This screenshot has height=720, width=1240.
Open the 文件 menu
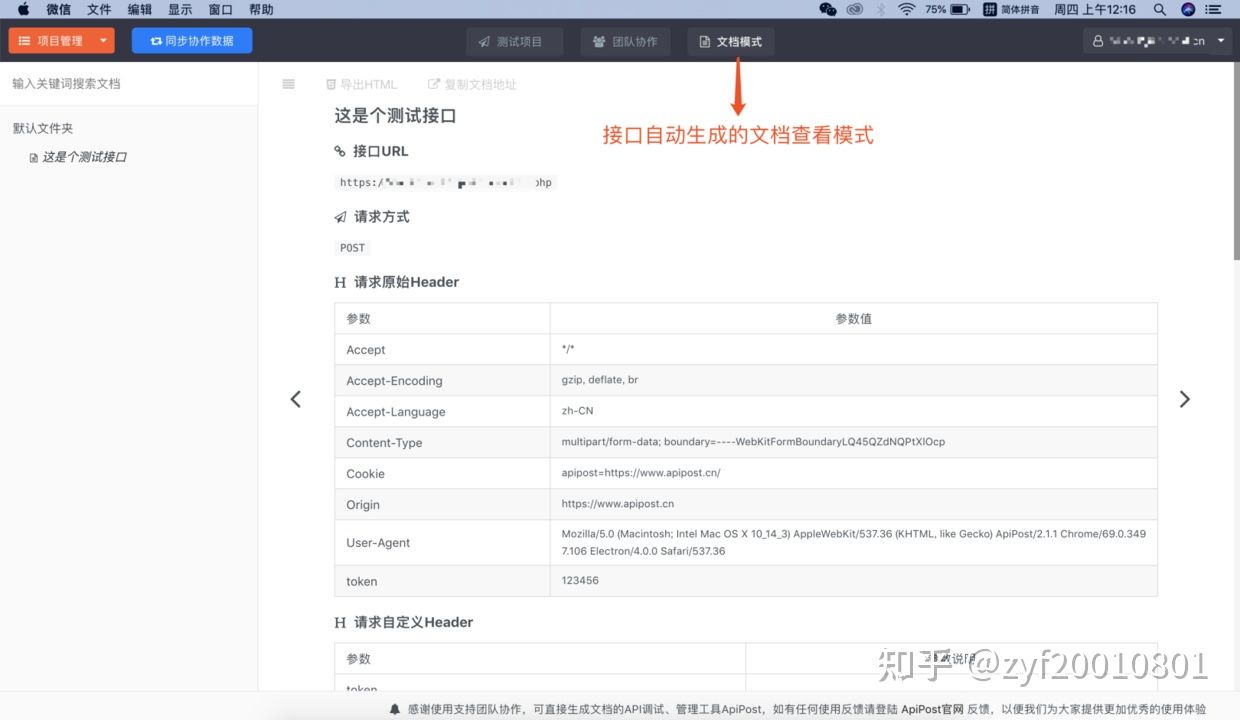coord(99,9)
